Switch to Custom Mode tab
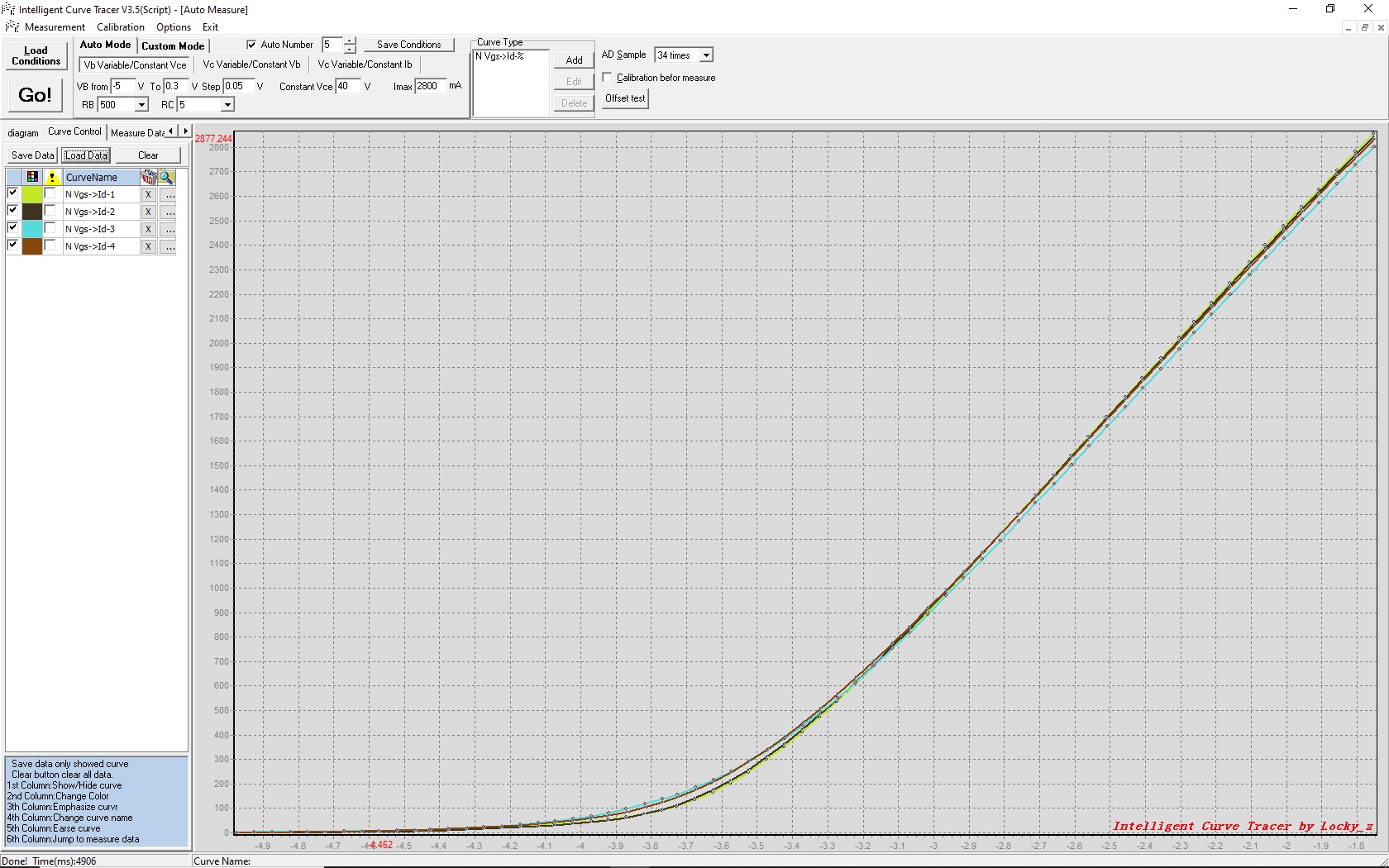This screenshot has height=868, width=1389. coord(173,46)
